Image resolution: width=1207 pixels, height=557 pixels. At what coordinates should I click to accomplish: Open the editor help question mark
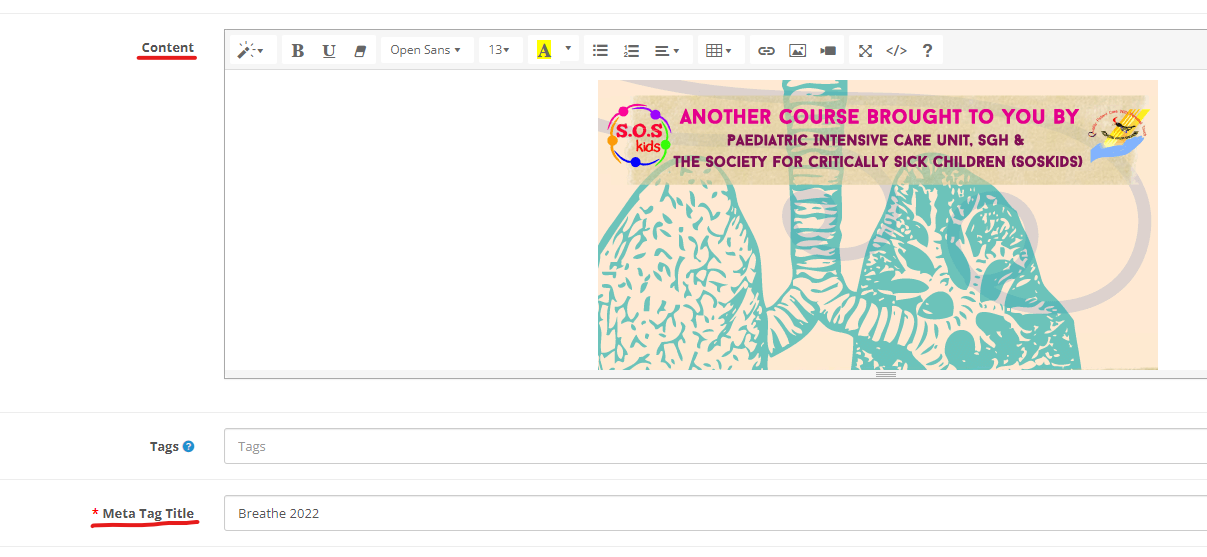pos(927,50)
